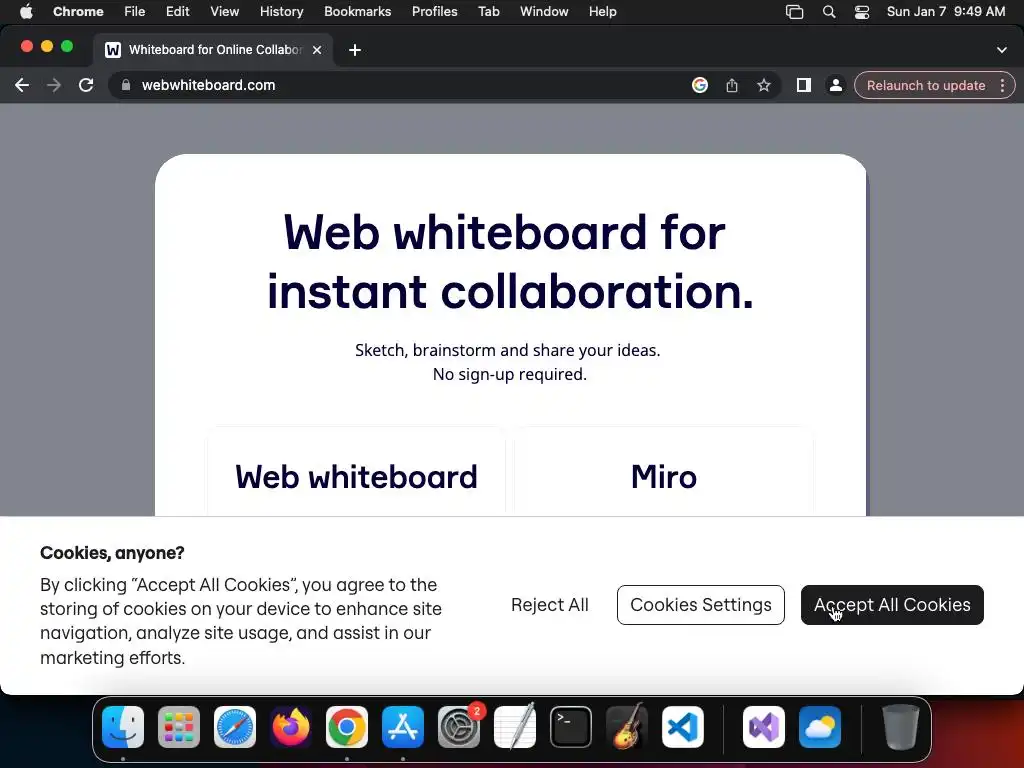Open Chrome three-dot menu
The width and height of the screenshot is (1024, 768).
pos(1002,85)
